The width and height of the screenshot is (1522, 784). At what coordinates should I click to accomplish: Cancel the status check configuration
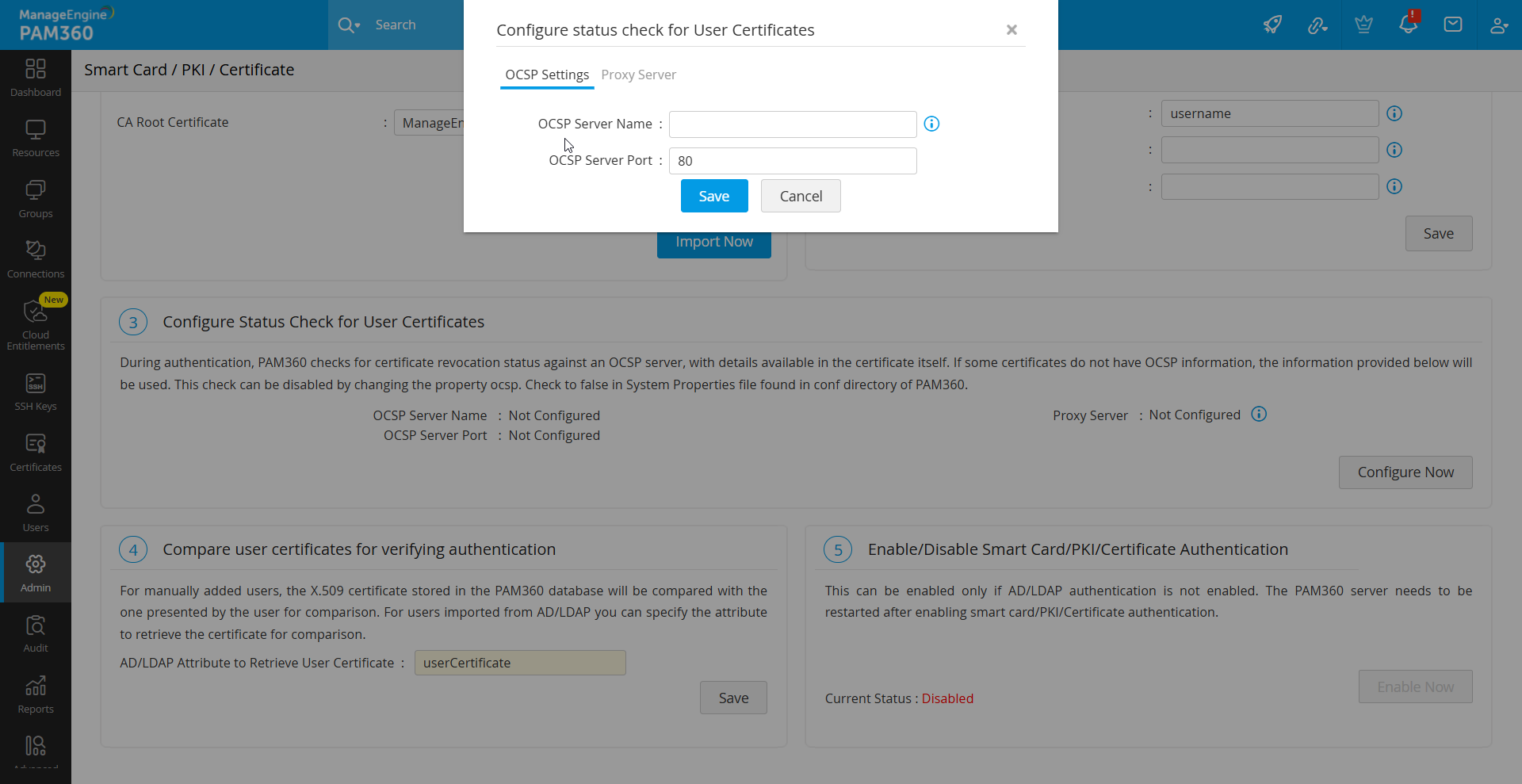click(801, 195)
